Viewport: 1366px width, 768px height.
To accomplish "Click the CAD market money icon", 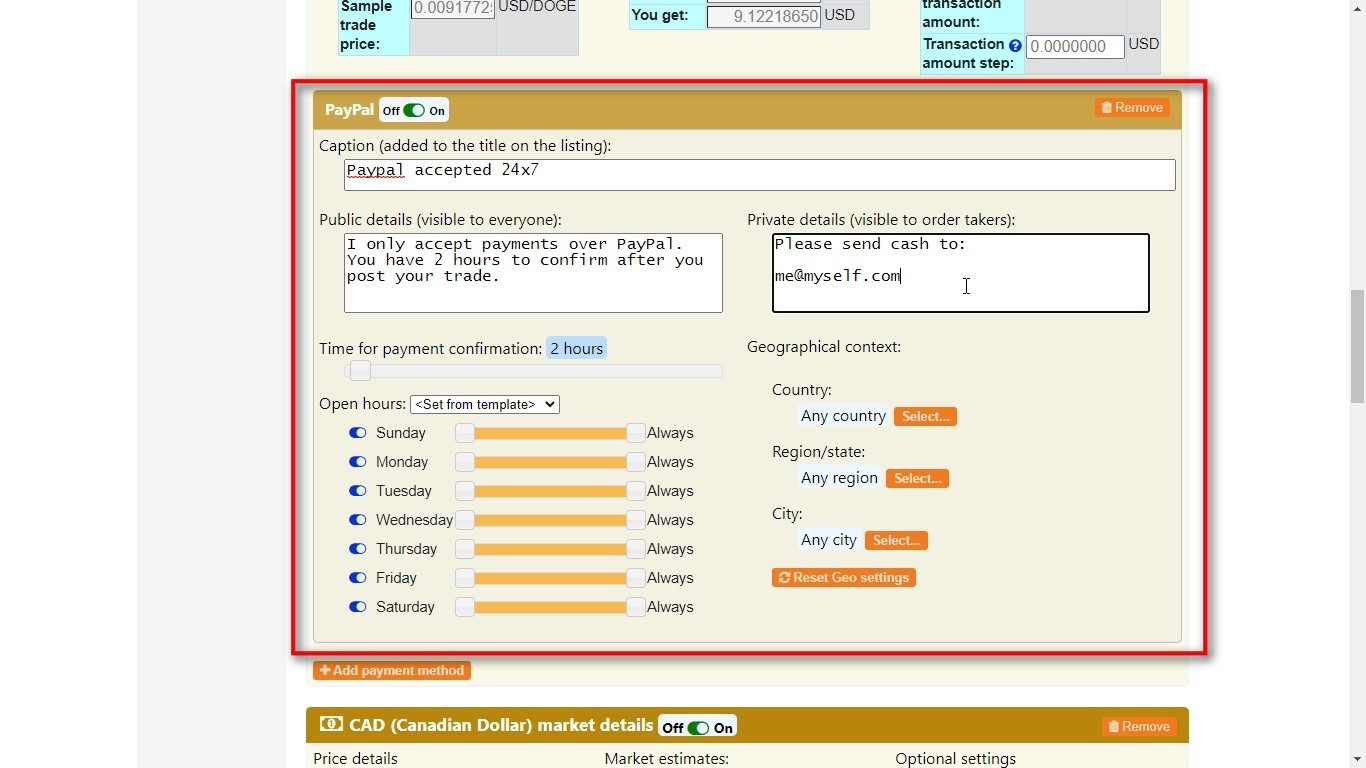I will point(331,724).
